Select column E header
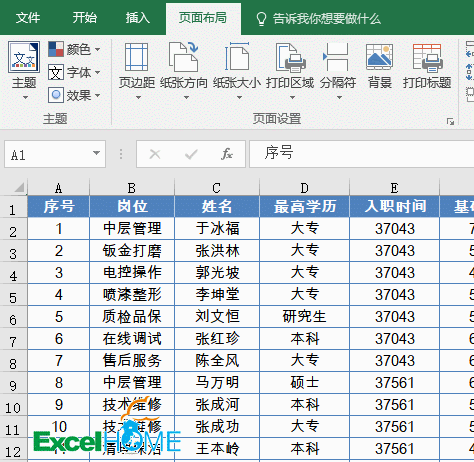Viewport: 474px width, 462px height. [394, 188]
